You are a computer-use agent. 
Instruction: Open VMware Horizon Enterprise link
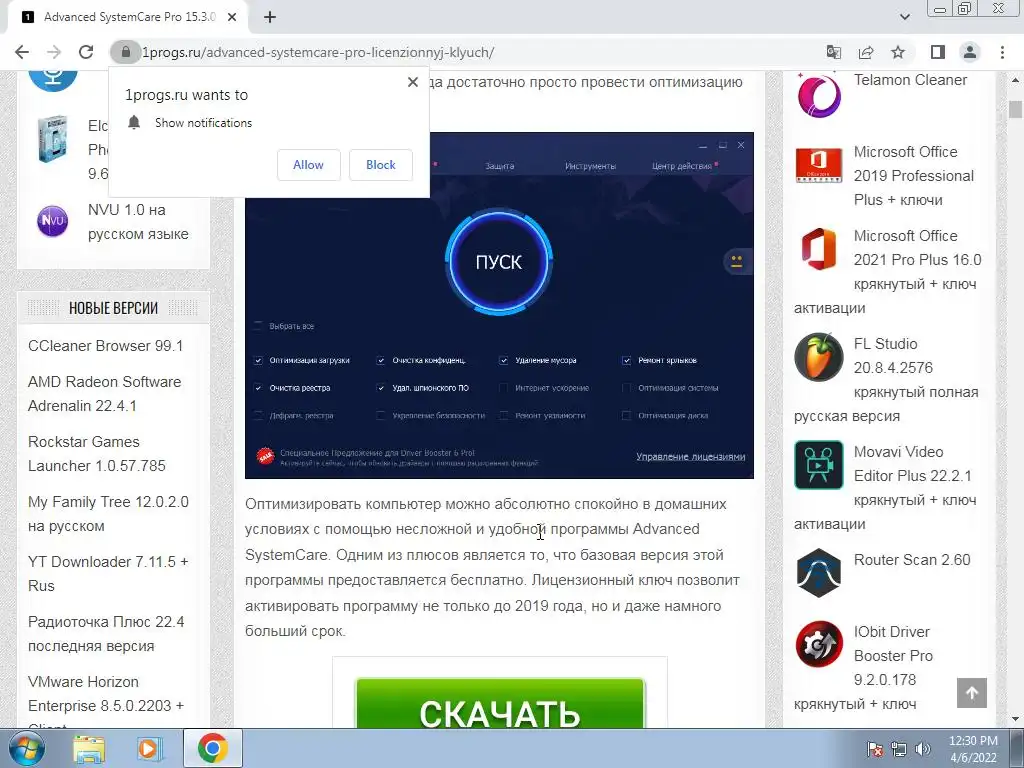[106, 694]
